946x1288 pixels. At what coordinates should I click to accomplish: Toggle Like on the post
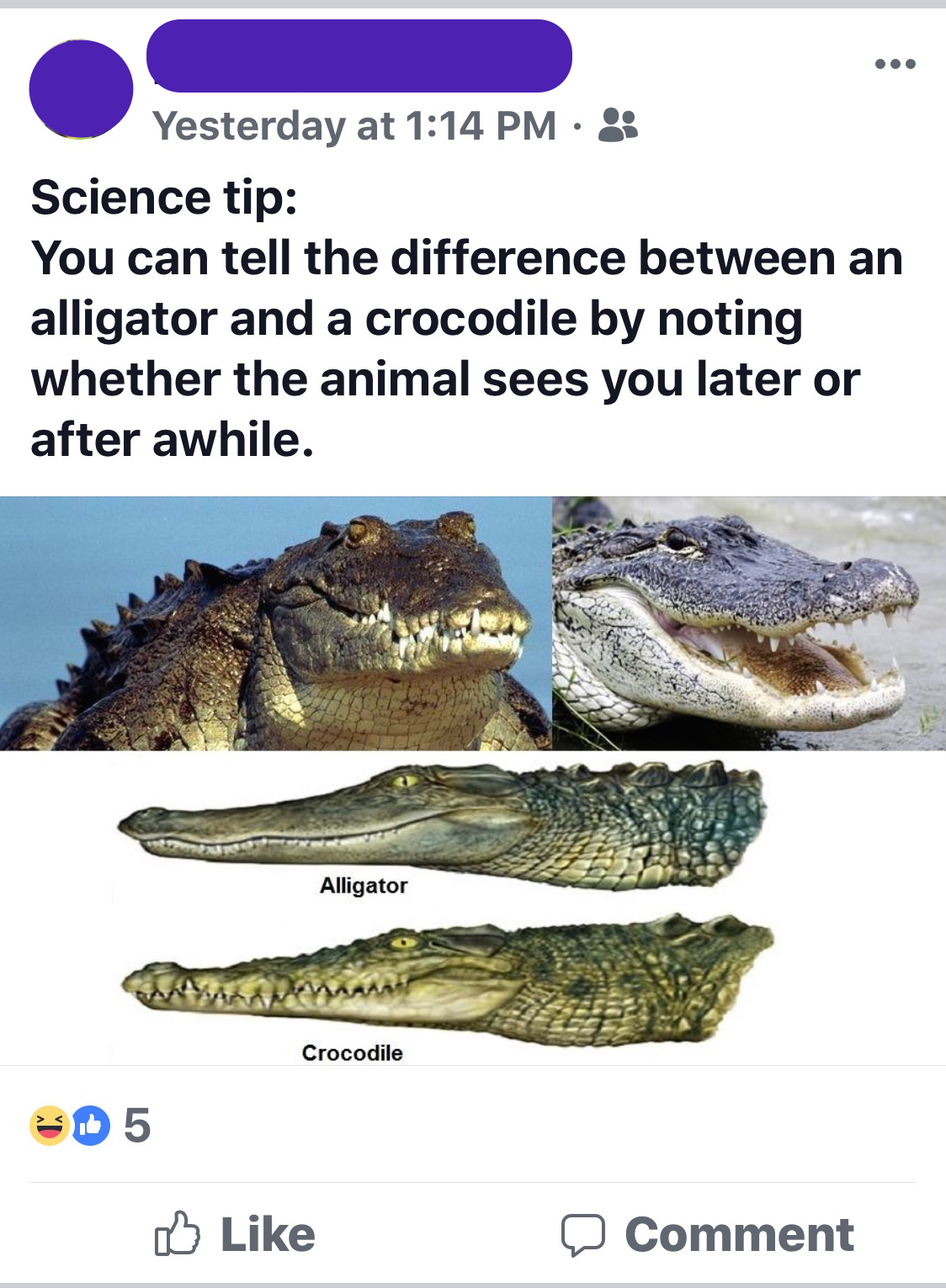(236, 1235)
